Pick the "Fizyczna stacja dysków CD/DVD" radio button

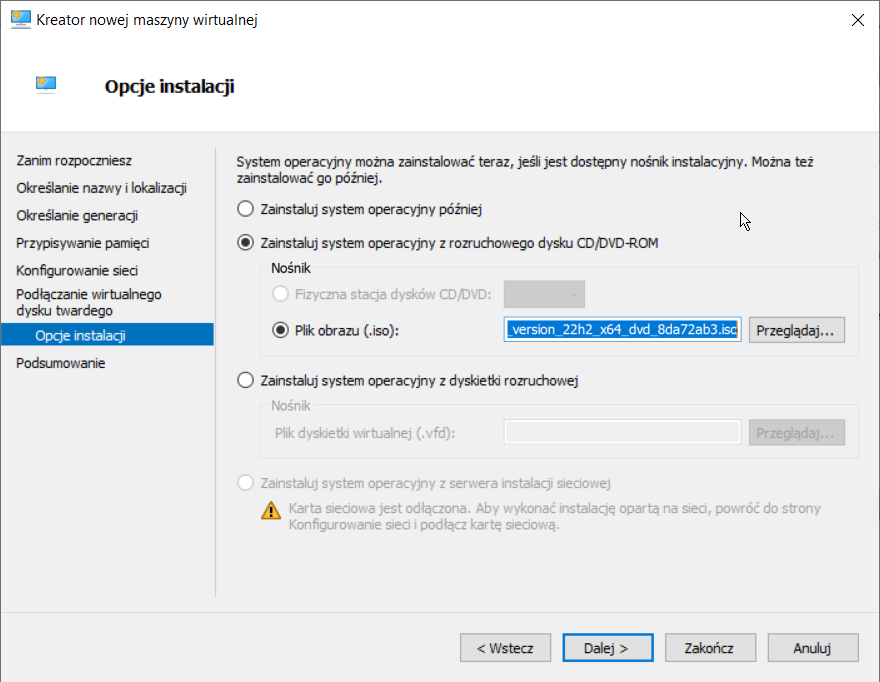pos(281,294)
